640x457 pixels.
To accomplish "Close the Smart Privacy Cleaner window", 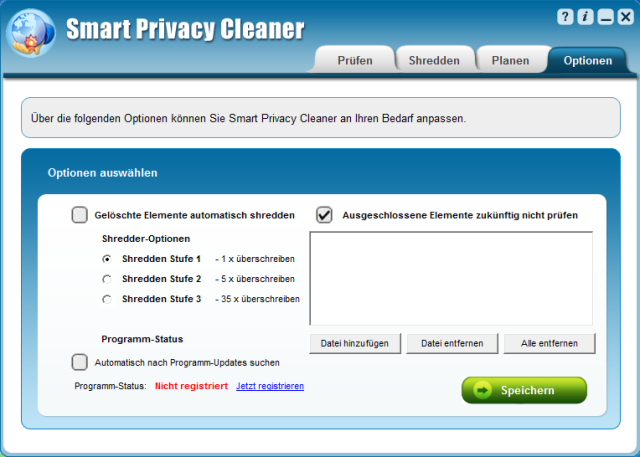I will coord(625,17).
